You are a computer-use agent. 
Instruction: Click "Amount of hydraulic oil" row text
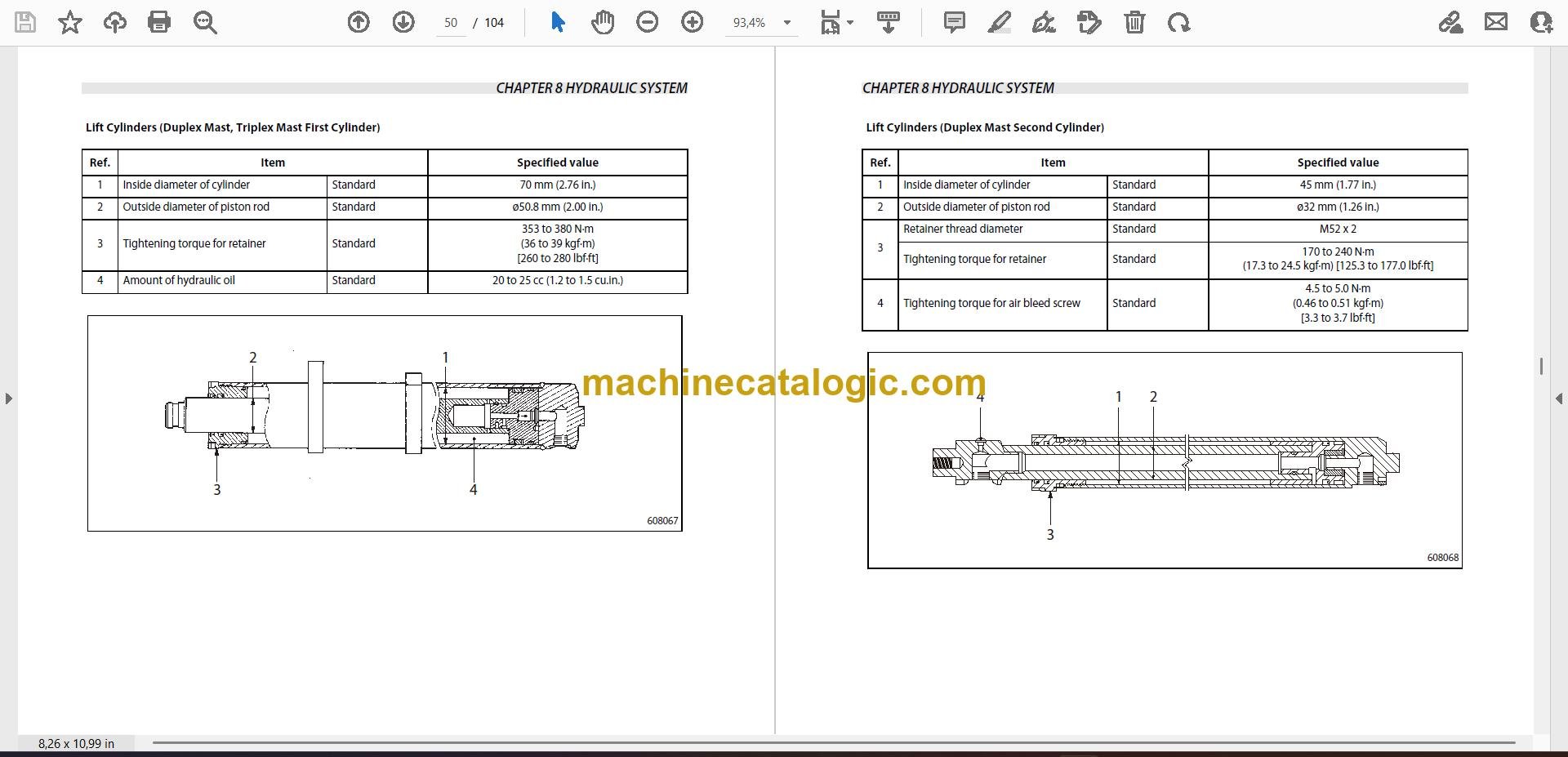click(x=179, y=280)
